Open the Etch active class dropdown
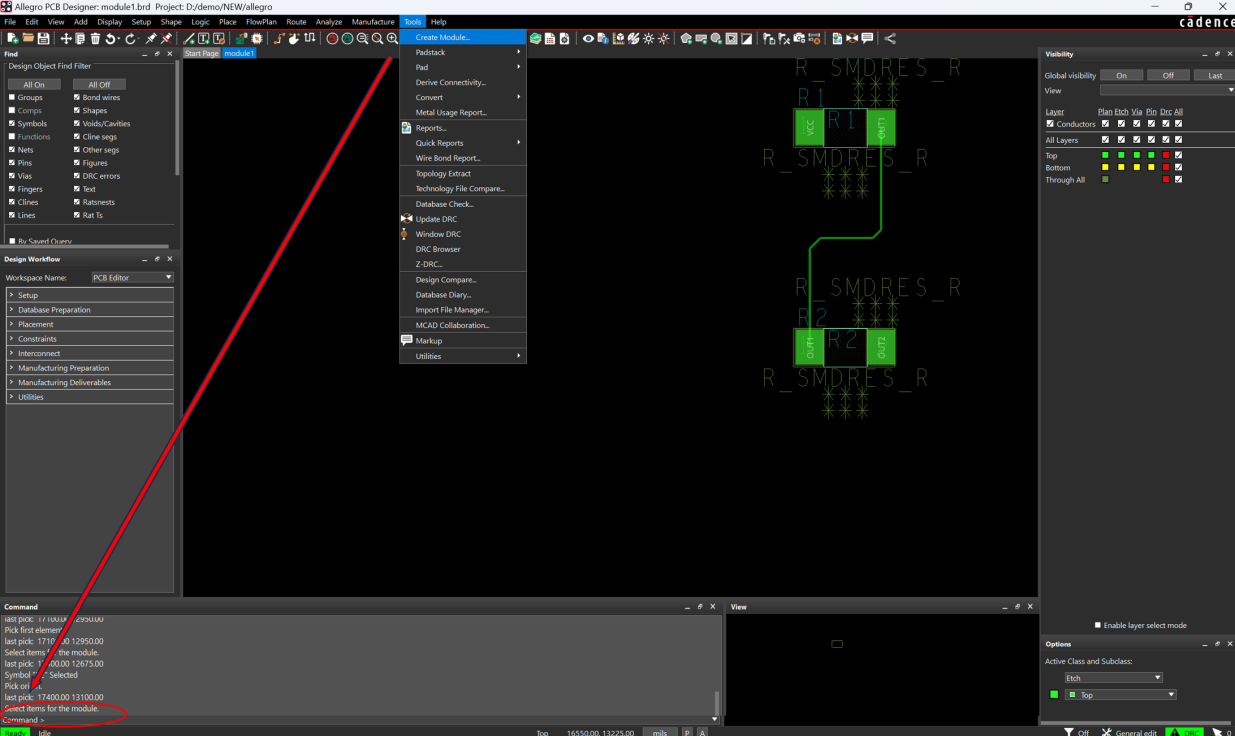1235x736 pixels. click(1113, 678)
